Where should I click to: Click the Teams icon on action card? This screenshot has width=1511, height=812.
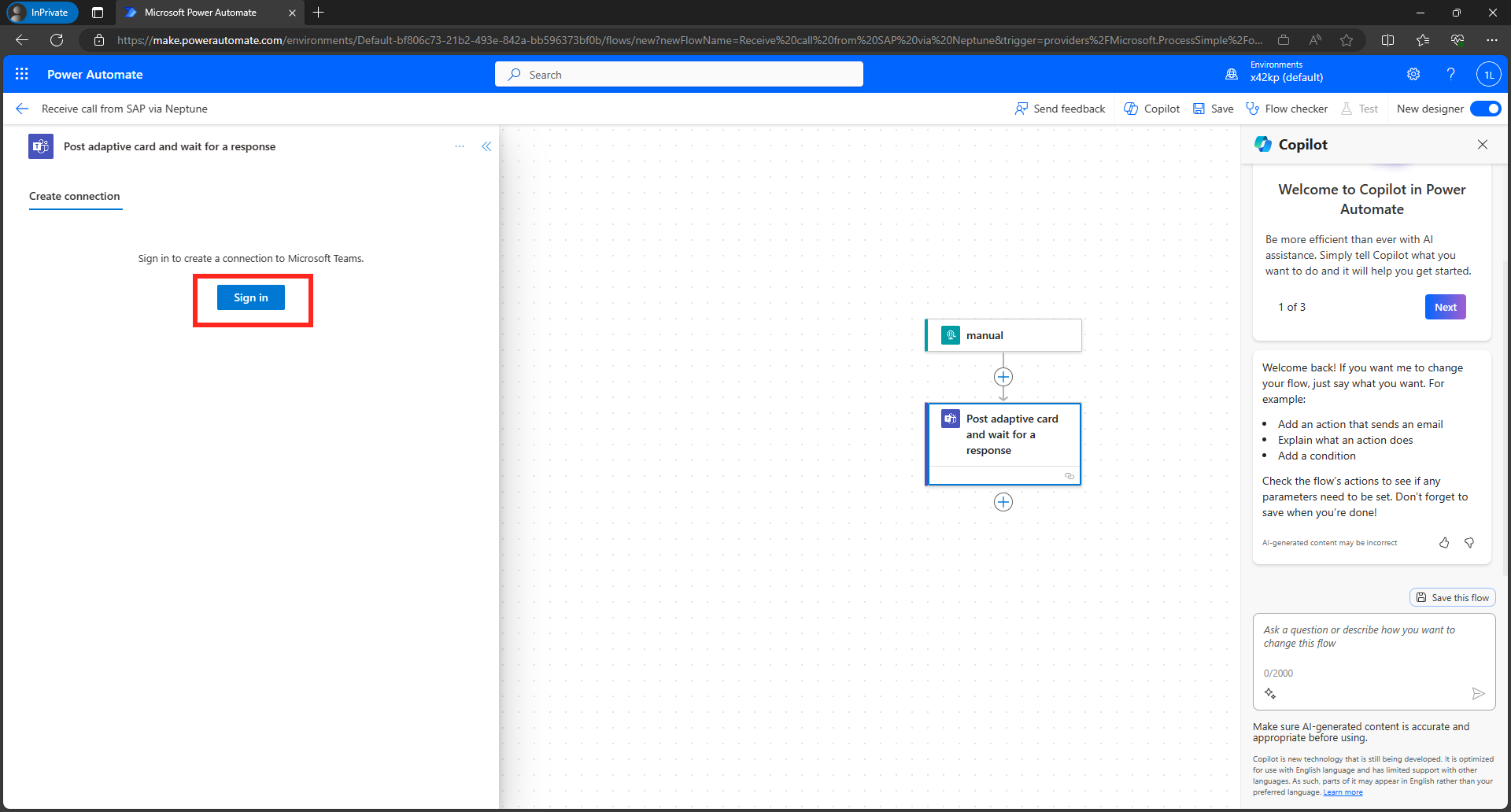[951, 419]
